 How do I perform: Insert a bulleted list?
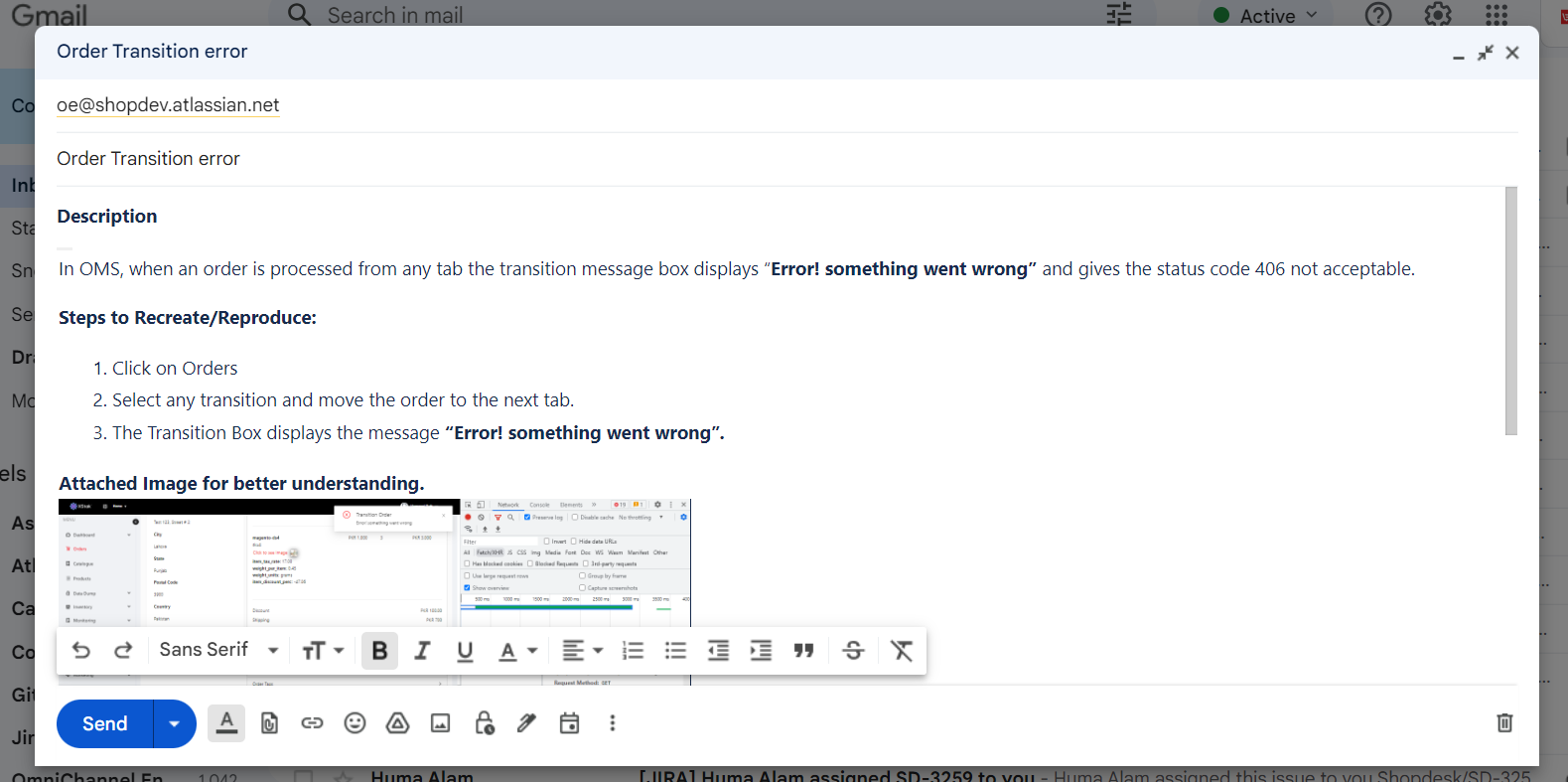675,650
